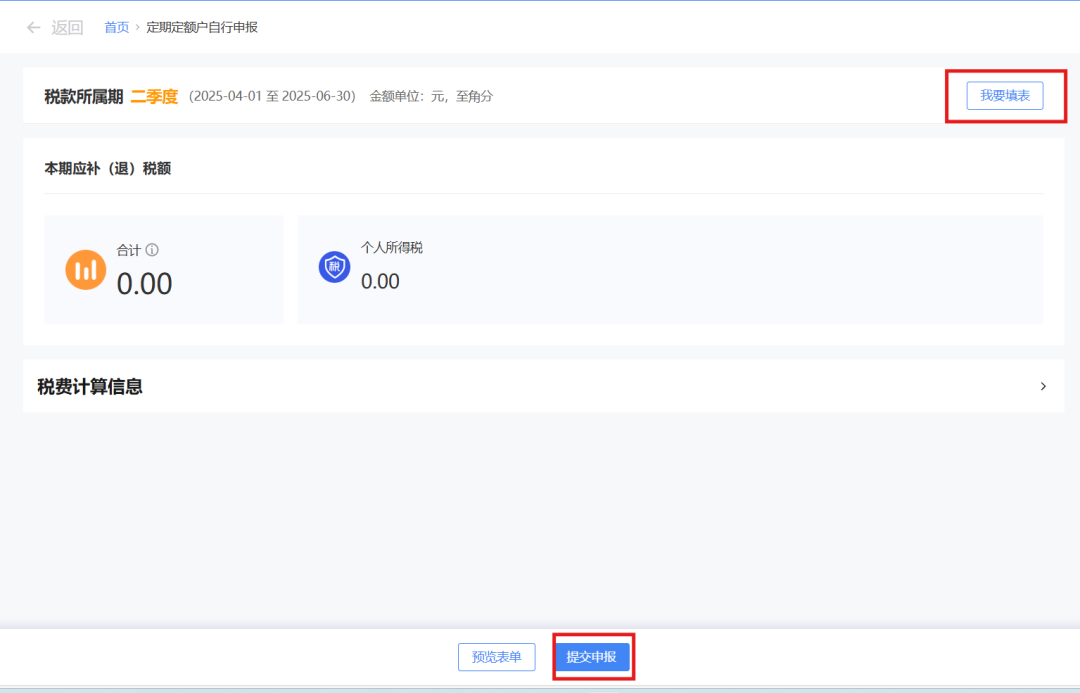This screenshot has width=1080, height=693.
Task: Open the 首页 breadcrumb link
Action: tap(116, 28)
